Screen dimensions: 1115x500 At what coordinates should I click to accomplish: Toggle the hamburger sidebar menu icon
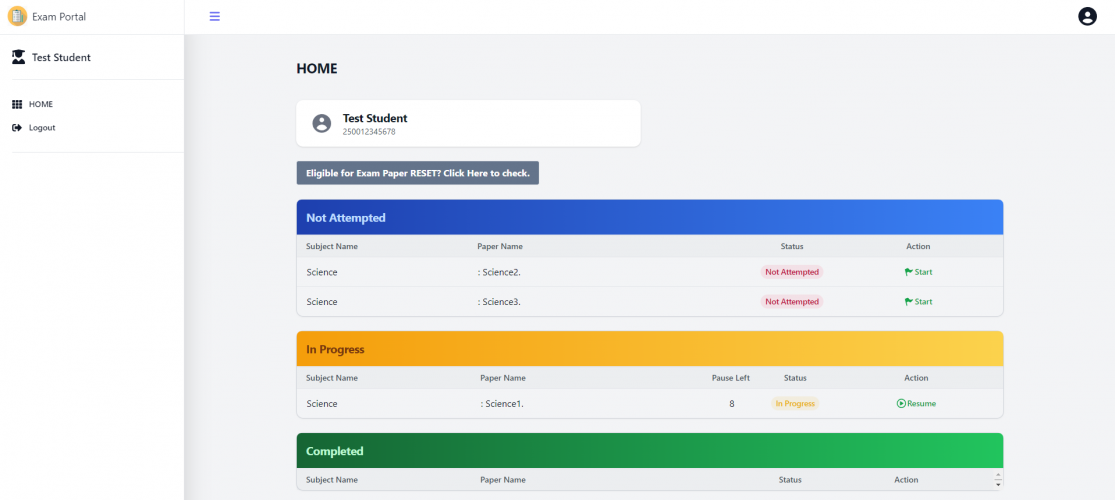pos(215,16)
